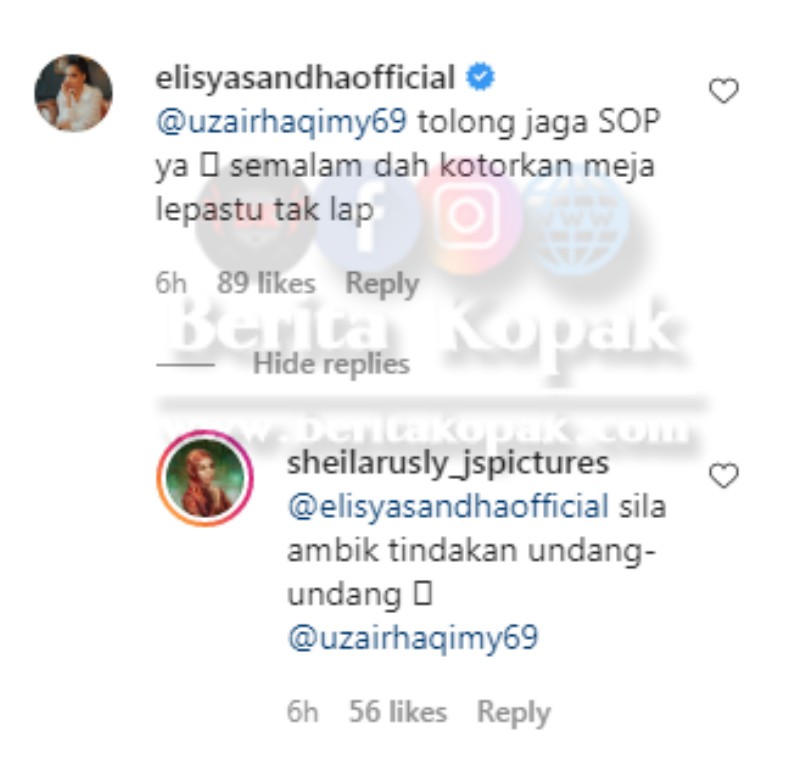Select the 'sila ambik tindakan undang-undang' reply text
This screenshot has width=800, height=762.
click(x=477, y=551)
